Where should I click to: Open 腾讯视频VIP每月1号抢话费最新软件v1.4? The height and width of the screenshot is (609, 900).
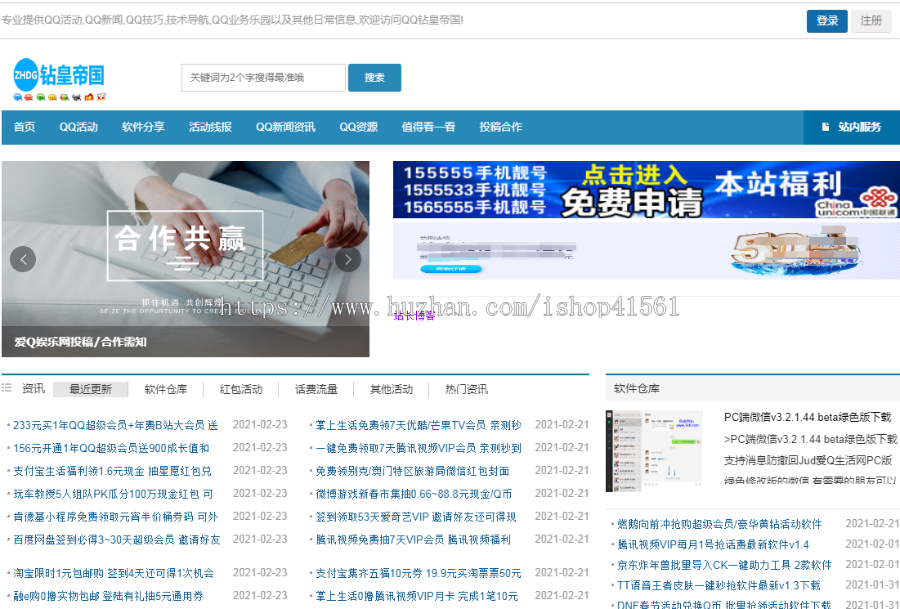(x=713, y=544)
